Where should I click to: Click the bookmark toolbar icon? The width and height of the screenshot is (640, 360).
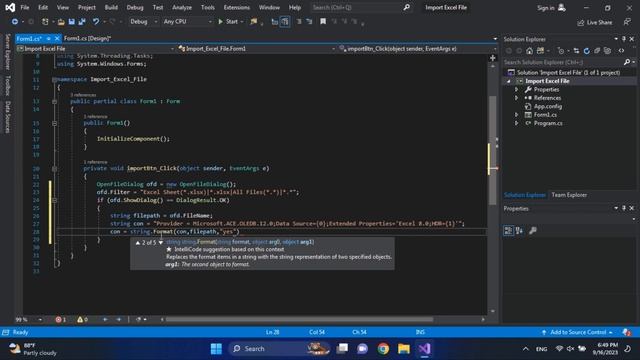[x=323, y=22]
